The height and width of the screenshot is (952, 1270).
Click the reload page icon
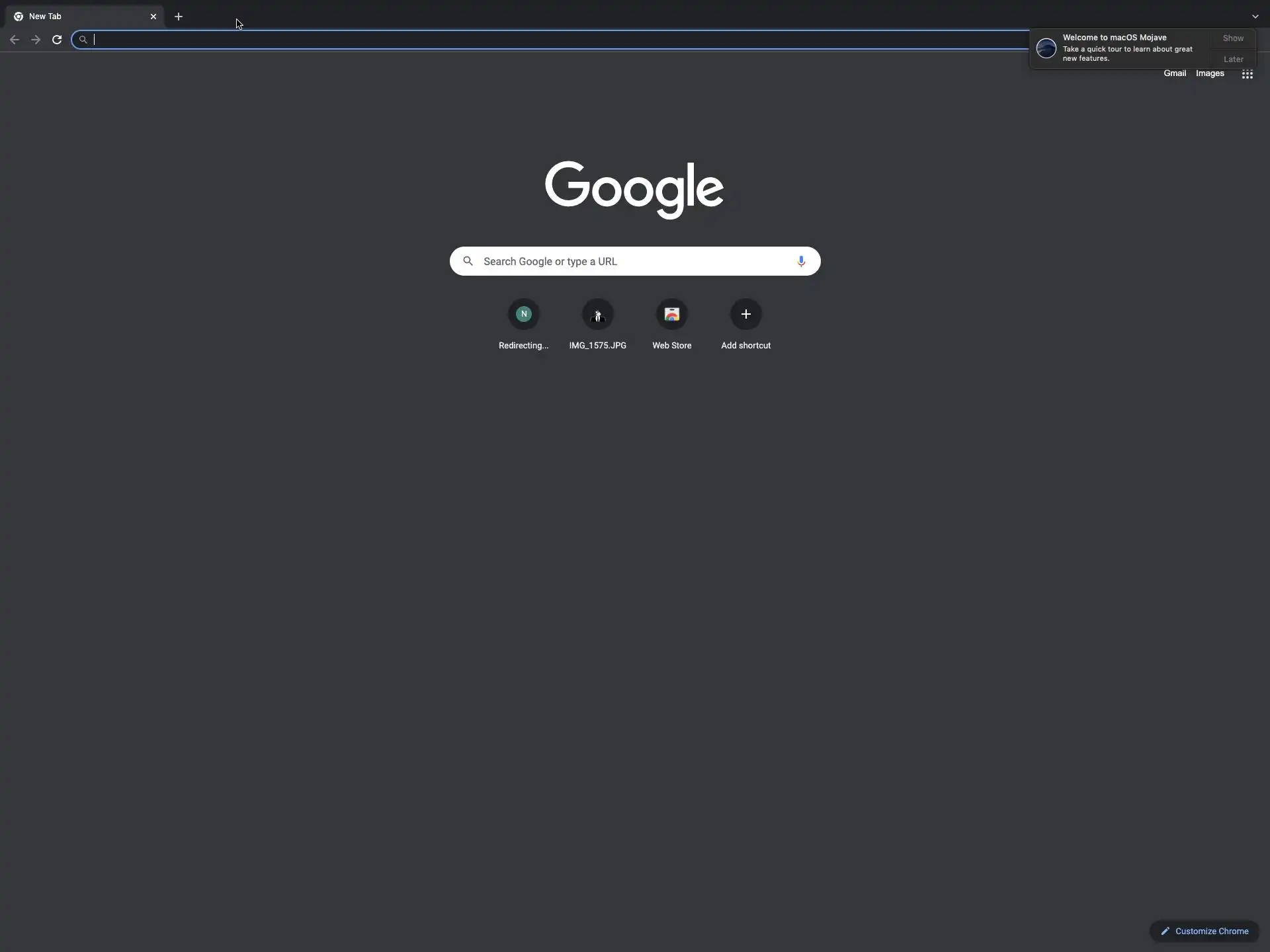coord(57,40)
